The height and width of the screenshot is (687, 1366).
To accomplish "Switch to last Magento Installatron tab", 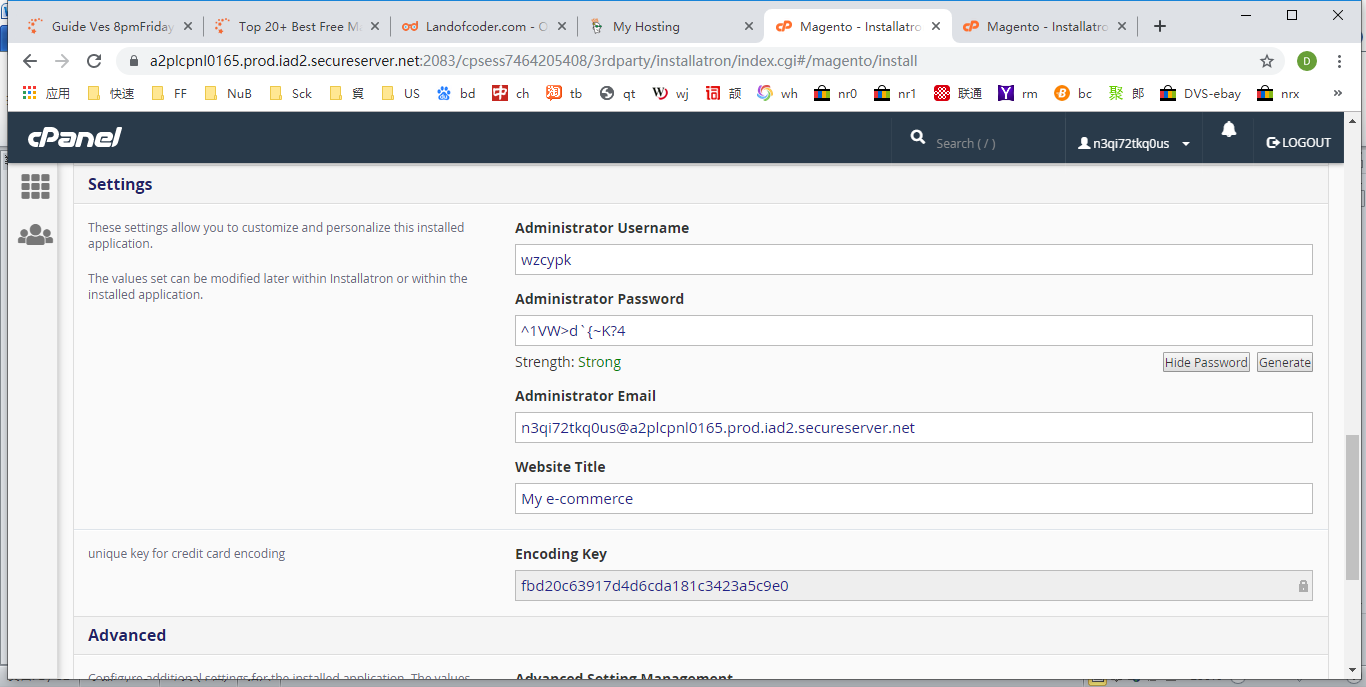I will click(x=1045, y=27).
